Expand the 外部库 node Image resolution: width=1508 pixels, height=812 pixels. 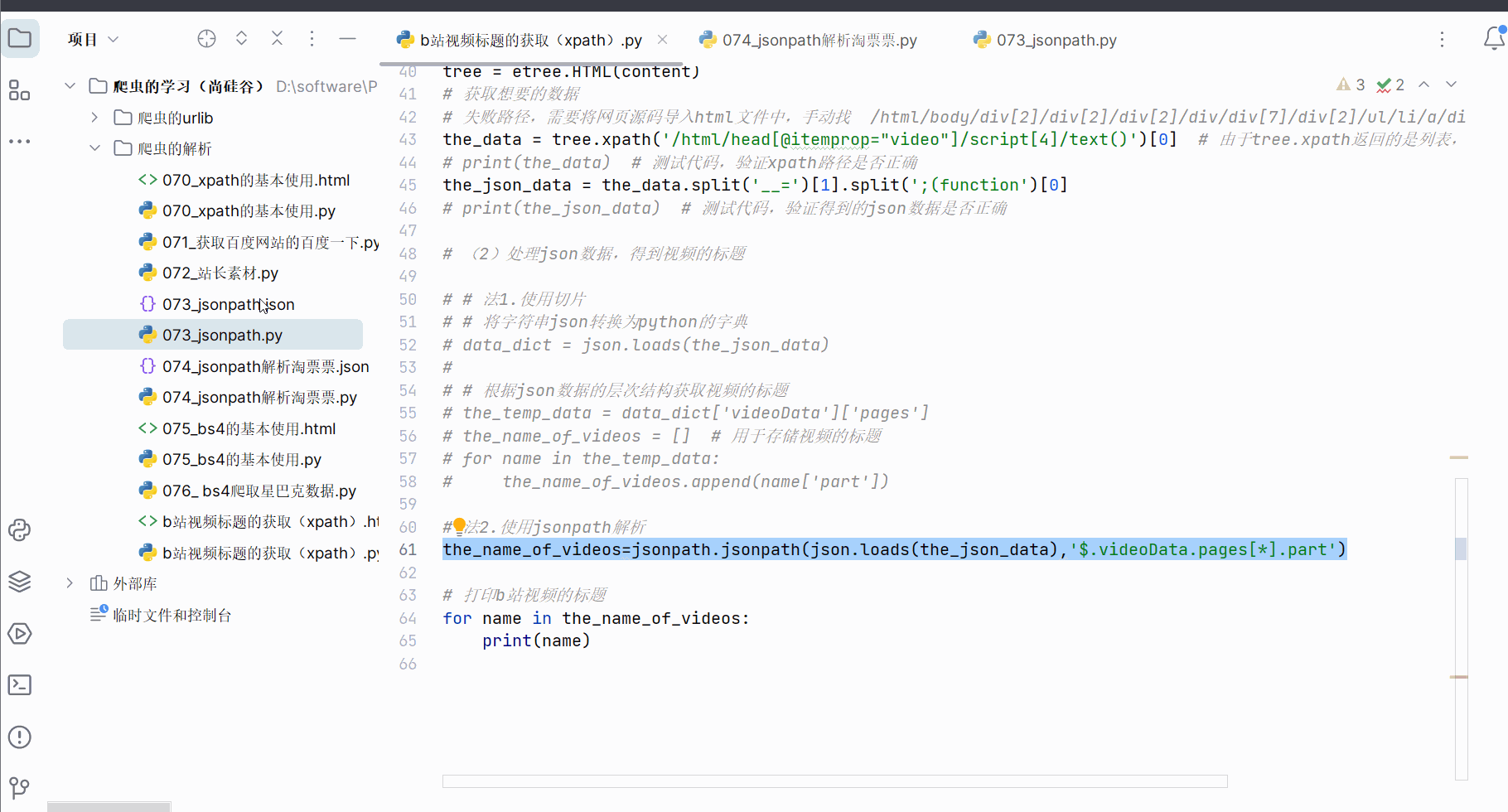tap(70, 583)
